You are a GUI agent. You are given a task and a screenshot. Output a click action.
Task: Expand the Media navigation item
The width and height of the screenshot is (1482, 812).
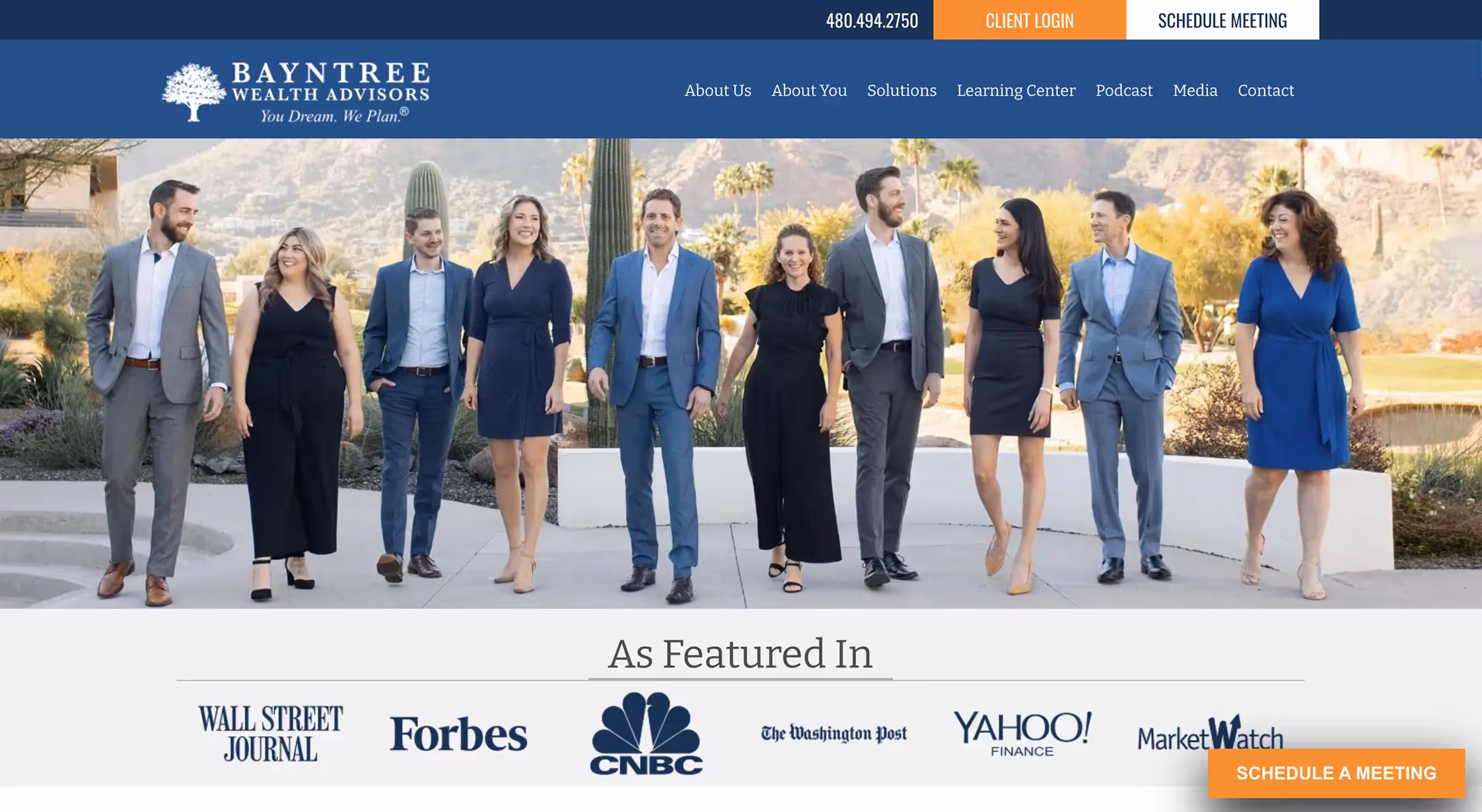(x=1195, y=90)
